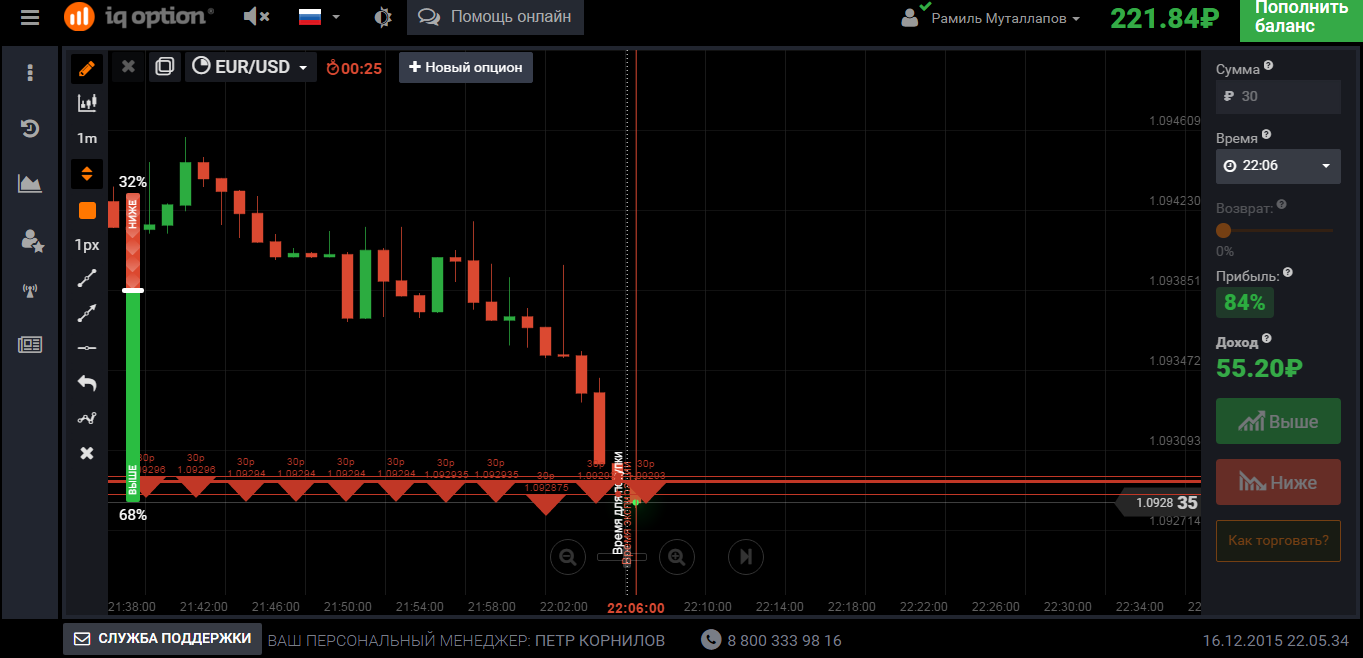Image resolution: width=1363 pixels, height=658 pixels.
Task: Open the user-with-star sidebar icon
Action: (32, 240)
